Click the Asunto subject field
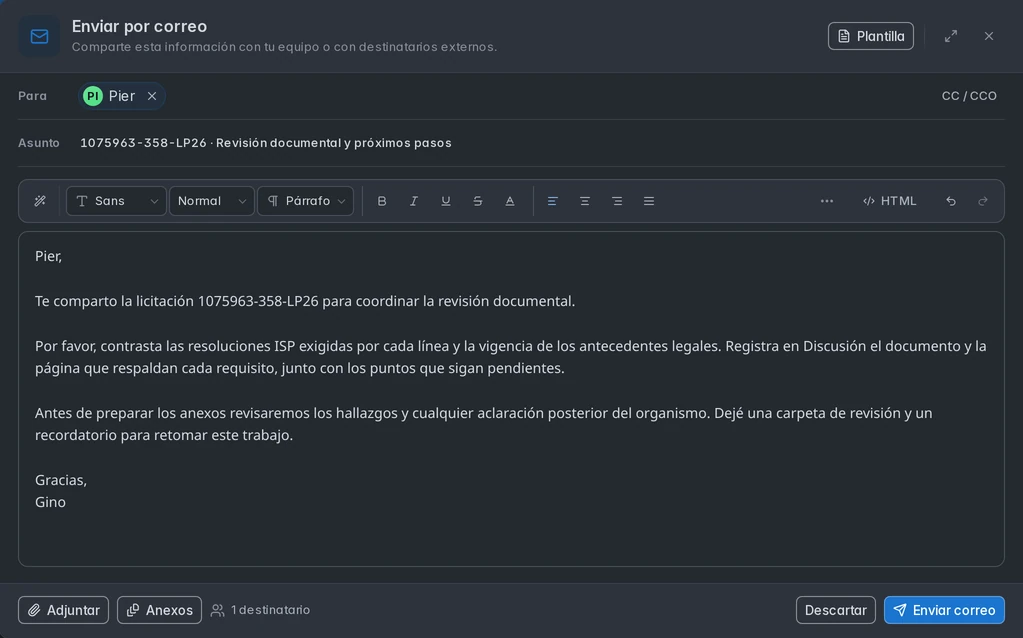 [x=542, y=143]
